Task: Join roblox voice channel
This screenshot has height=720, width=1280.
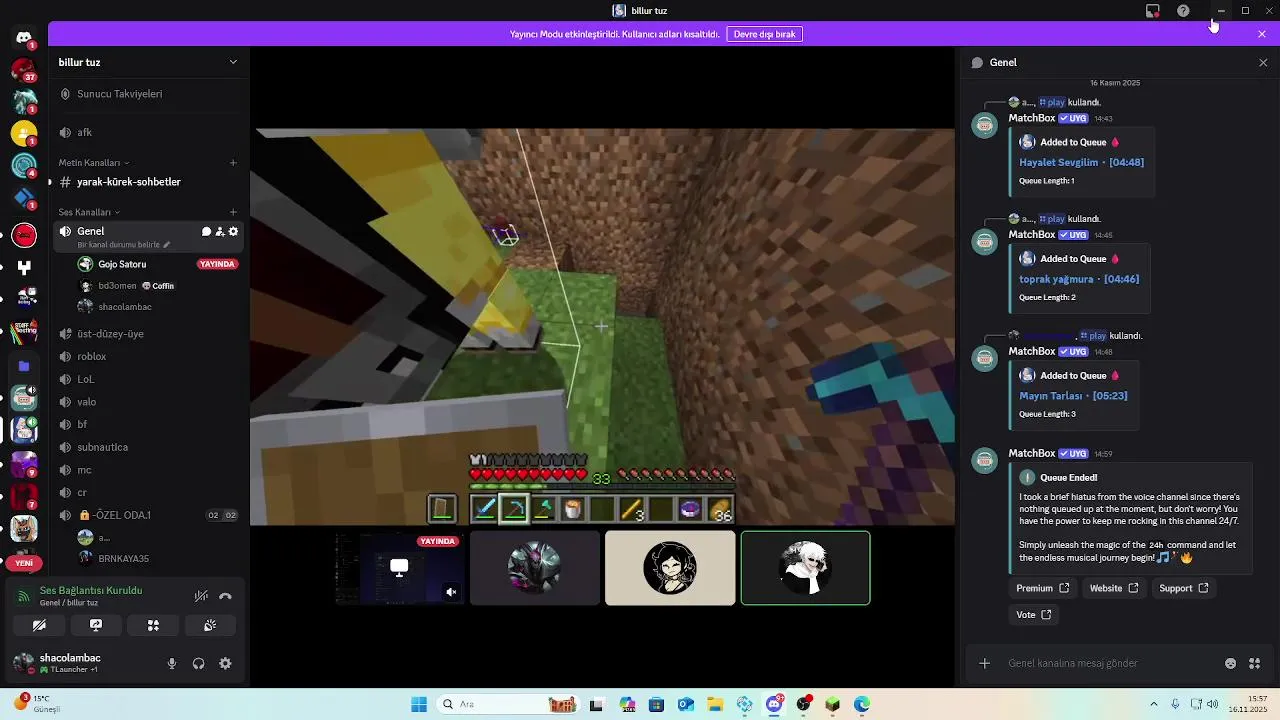Action: pos(149,356)
